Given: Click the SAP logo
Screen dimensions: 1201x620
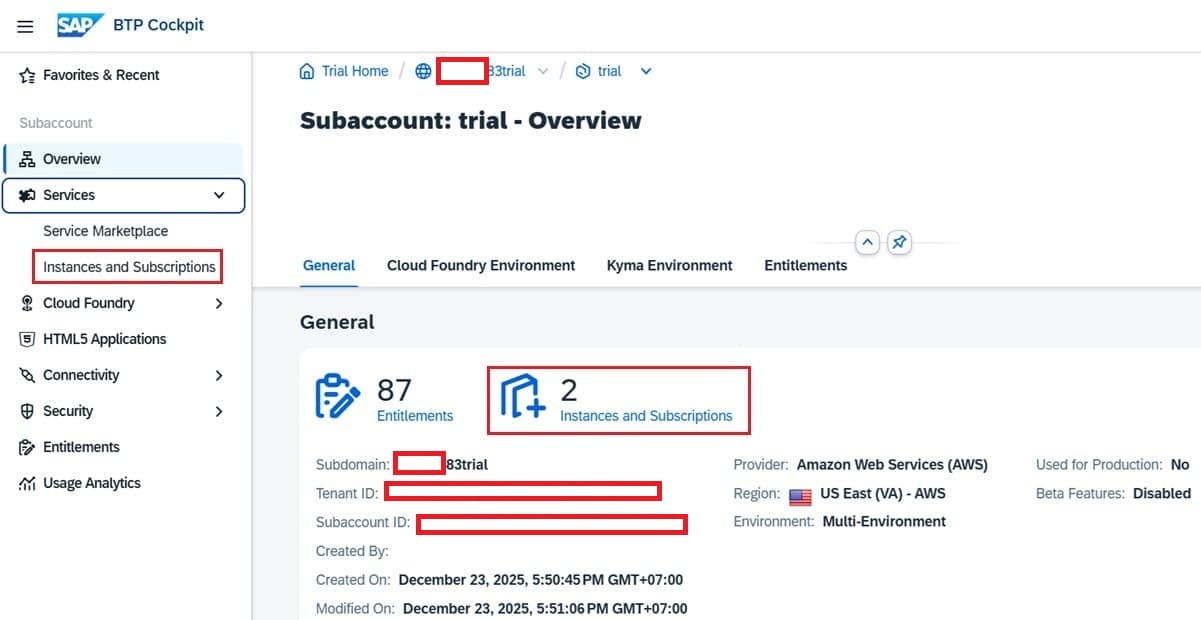Looking at the screenshot, I should click(80, 25).
